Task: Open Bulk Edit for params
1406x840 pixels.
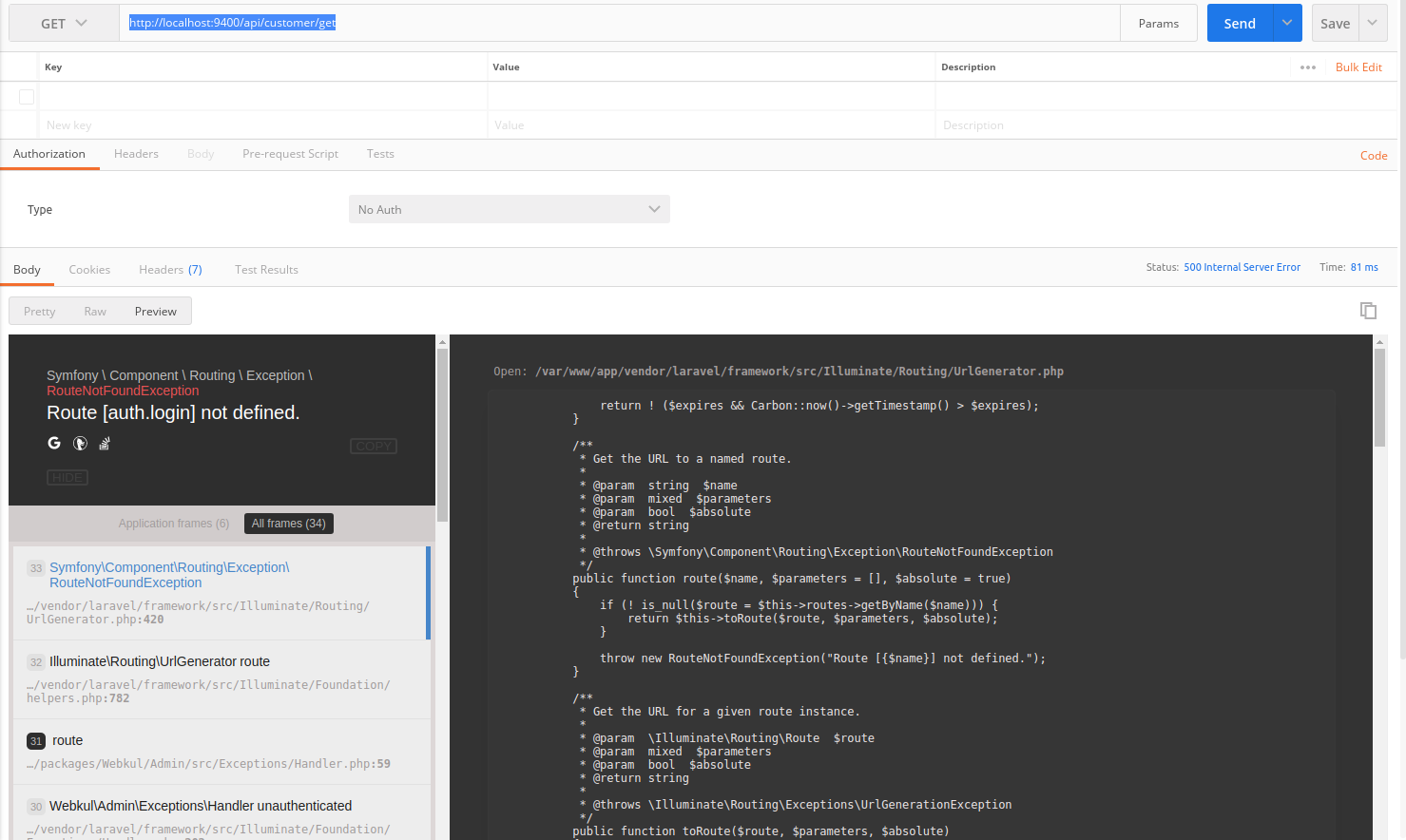Action: 1358,67
